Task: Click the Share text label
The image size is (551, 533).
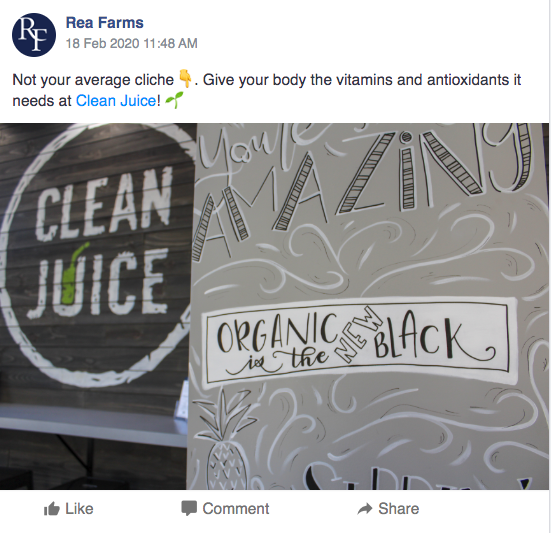Action: pos(398,509)
